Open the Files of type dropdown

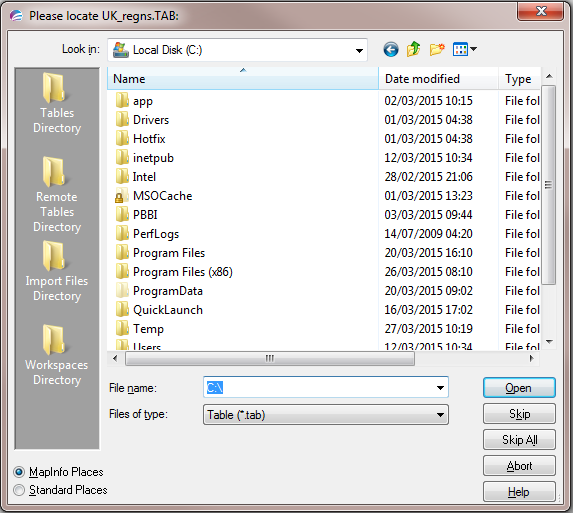[440, 415]
